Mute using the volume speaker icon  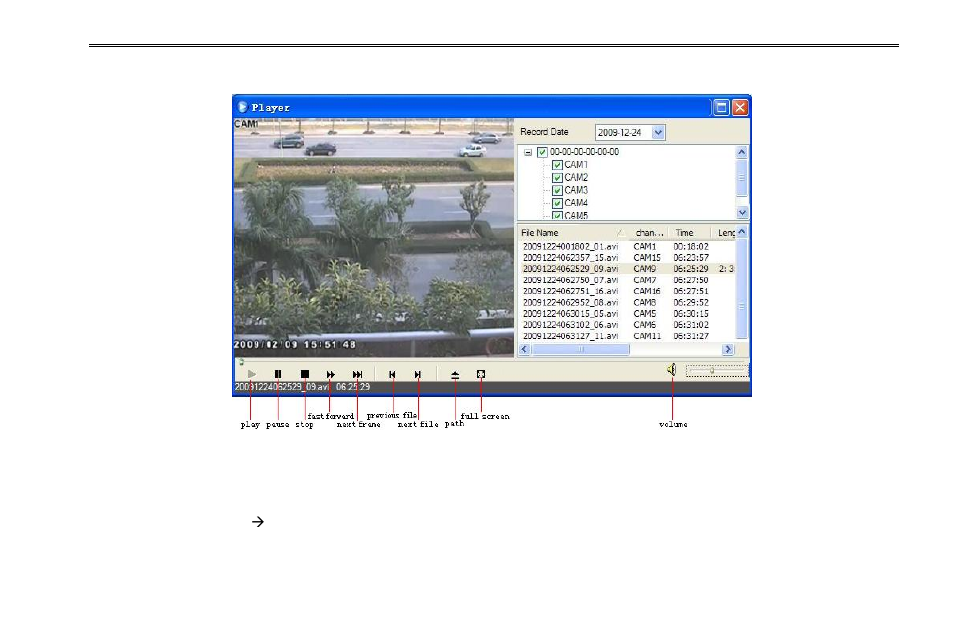[672, 369]
